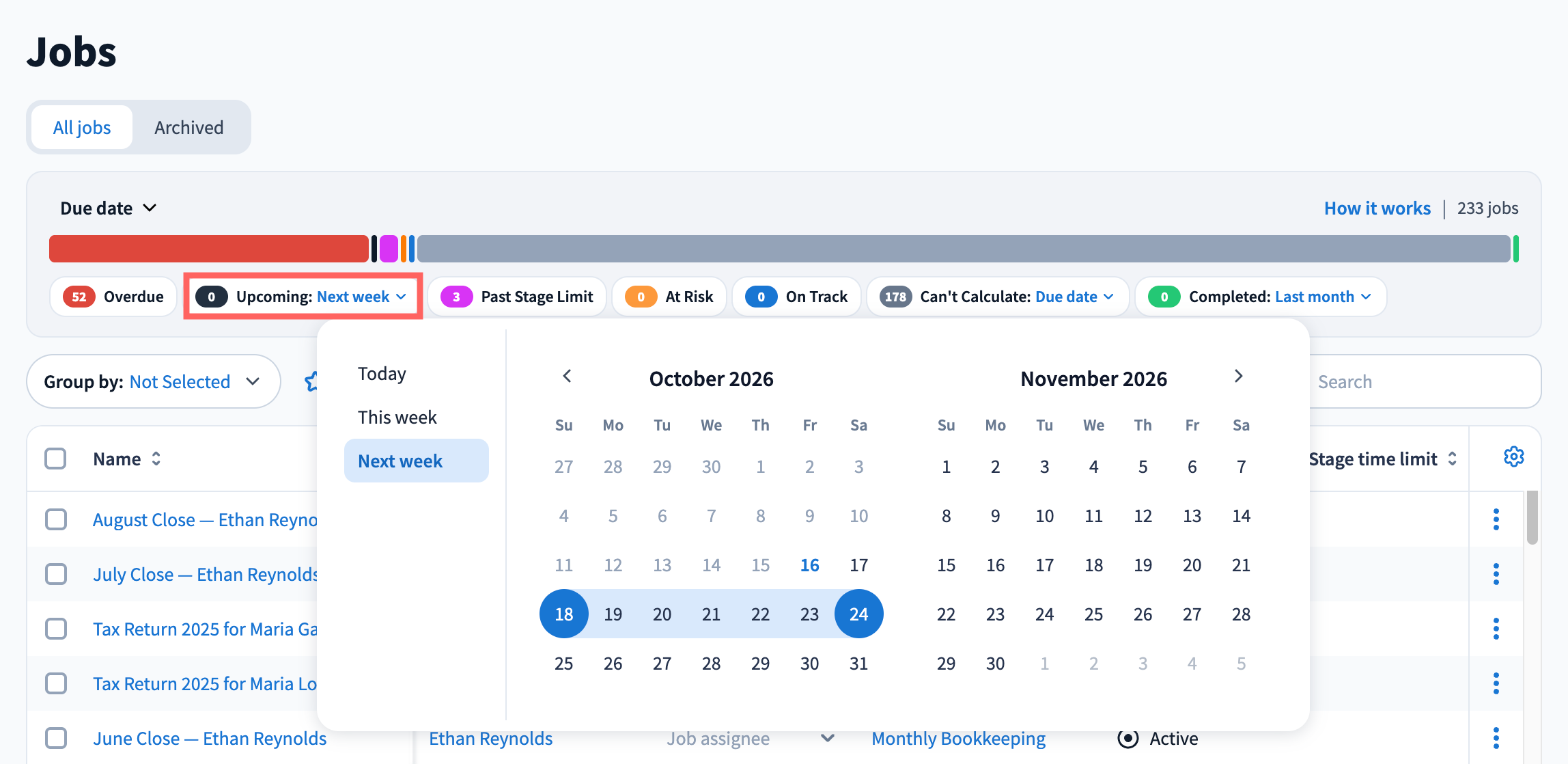Filter by the Overdue status chip
This screenshot has height=764, width=1568.
point(113,297)
